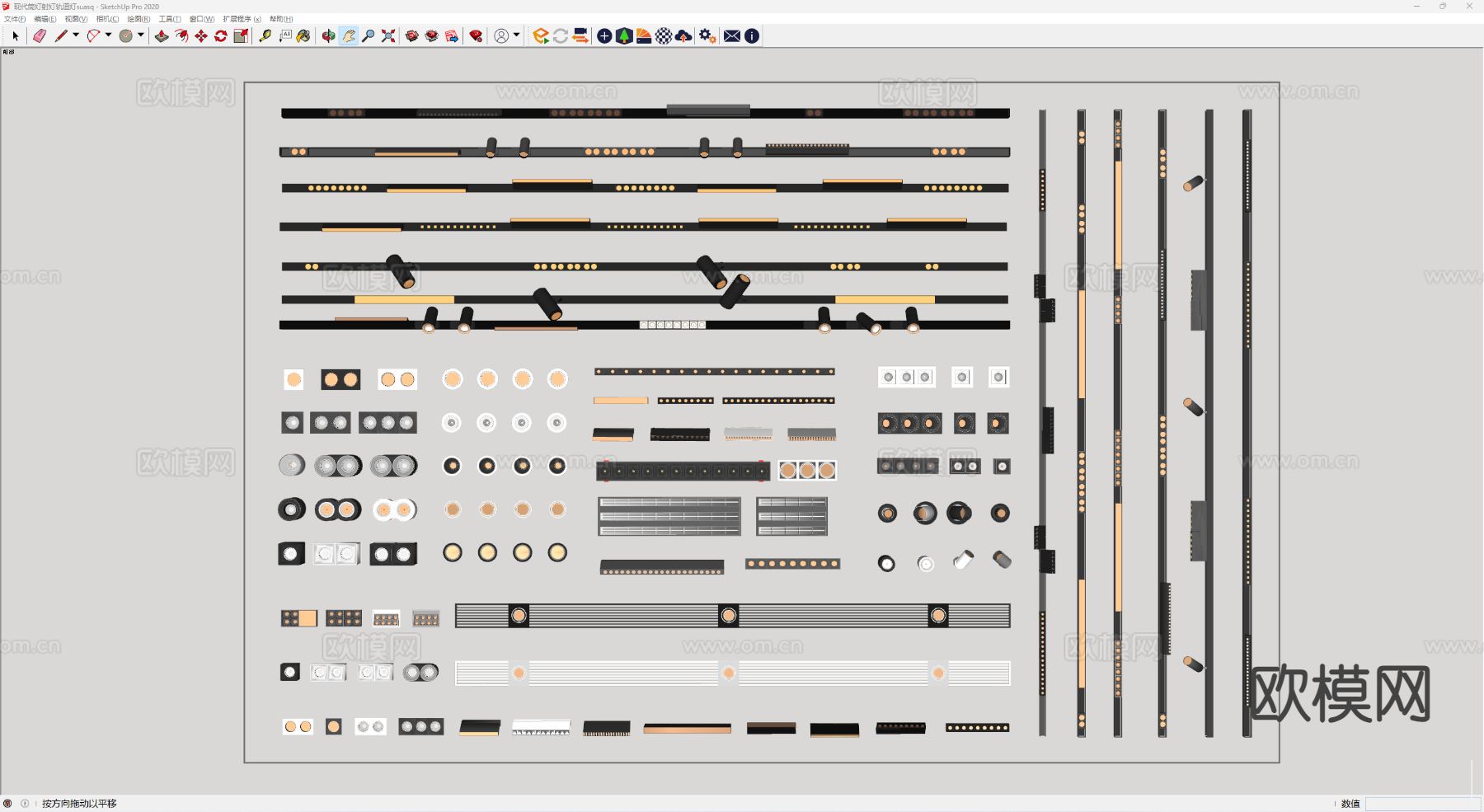Screen dimensions: 1484x812
Task: Open the 文件(F) menu
Action: (x=15, y=19)
